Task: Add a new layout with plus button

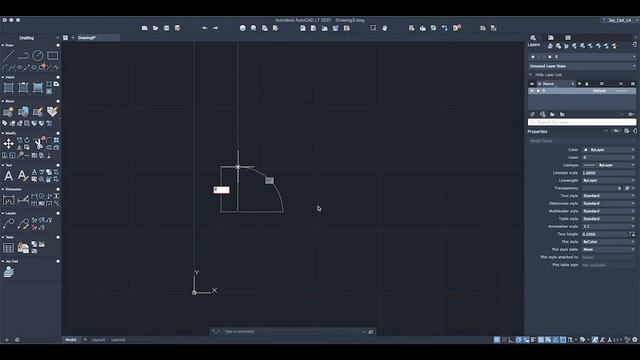Action: pyautogui.click(x=85, y=340)
